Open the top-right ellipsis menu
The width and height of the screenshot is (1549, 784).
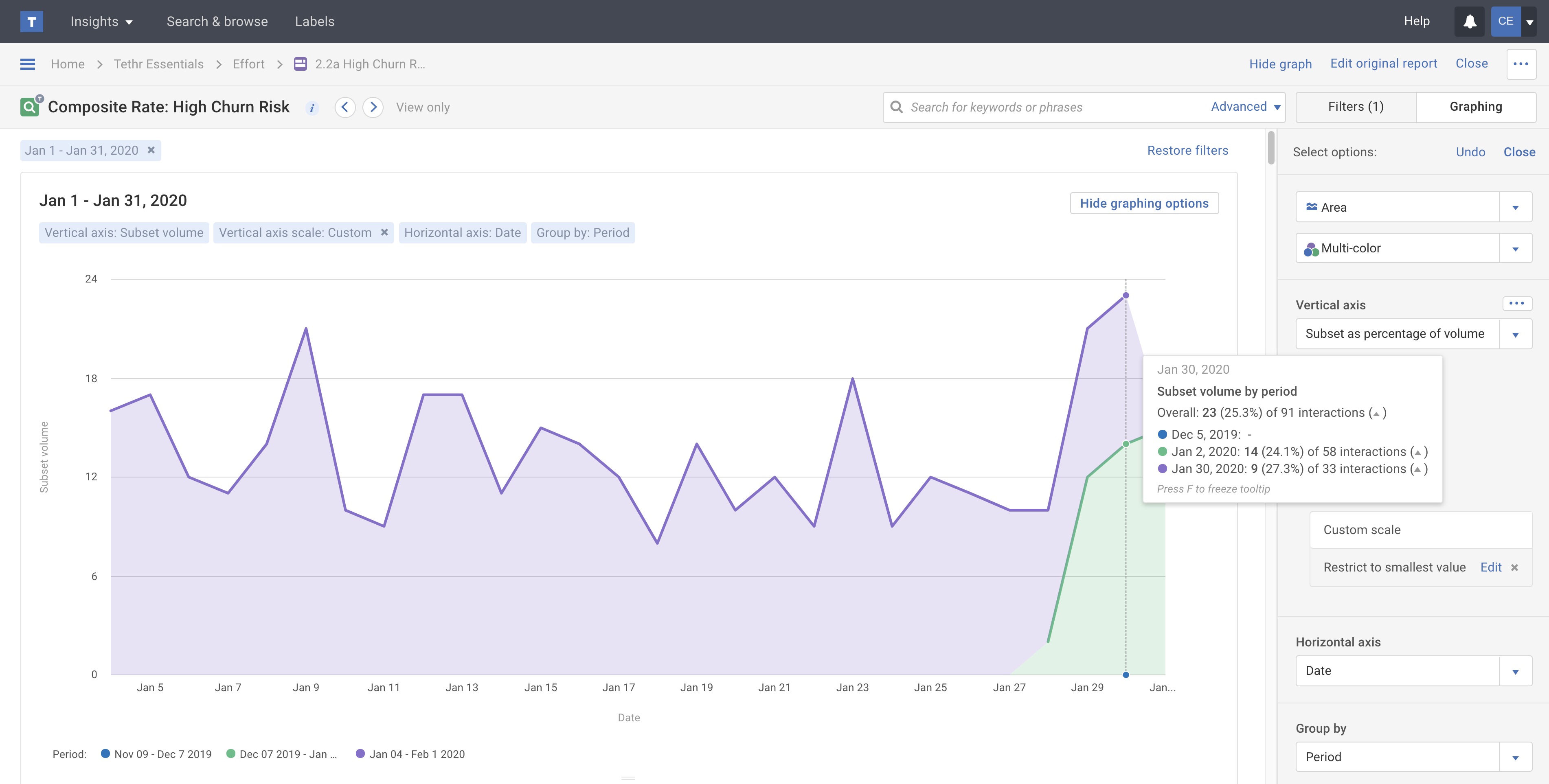1521,64
